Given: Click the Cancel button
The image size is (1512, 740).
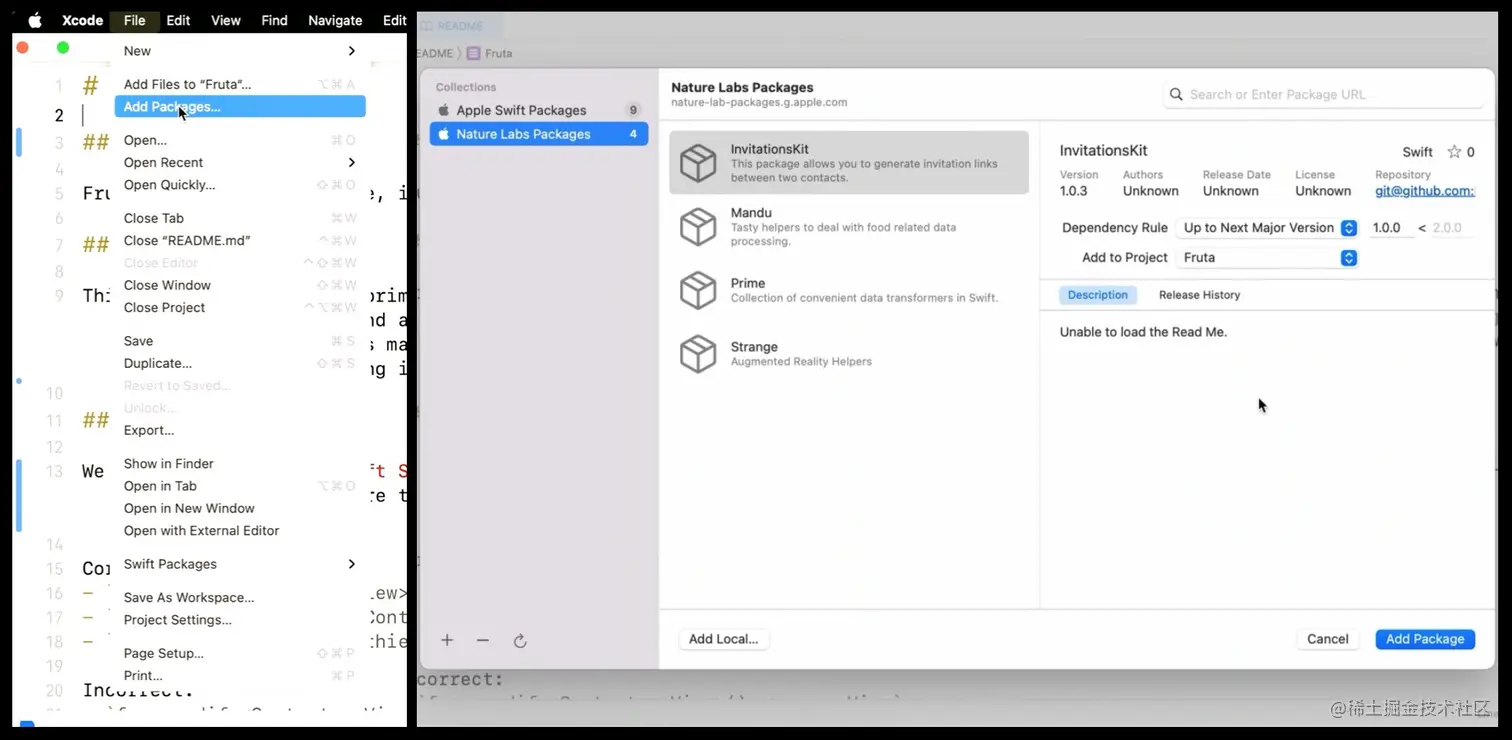Looking at the screenshot, I should [x=1328, y=639].
